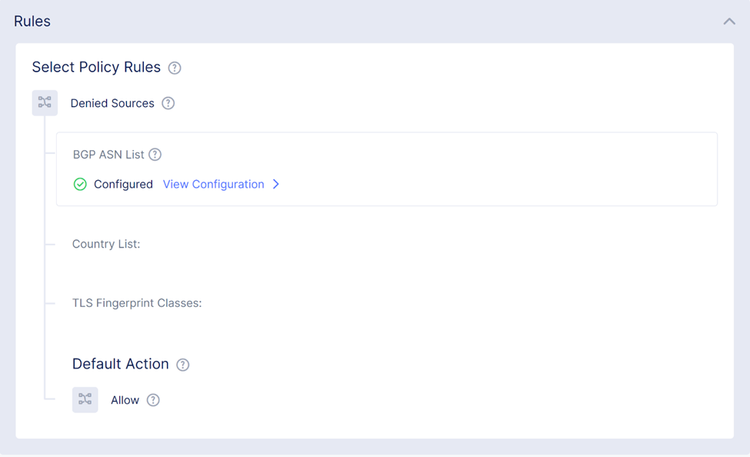
Task: Collapse the Rules section chevron
Action: pos(729,21)
